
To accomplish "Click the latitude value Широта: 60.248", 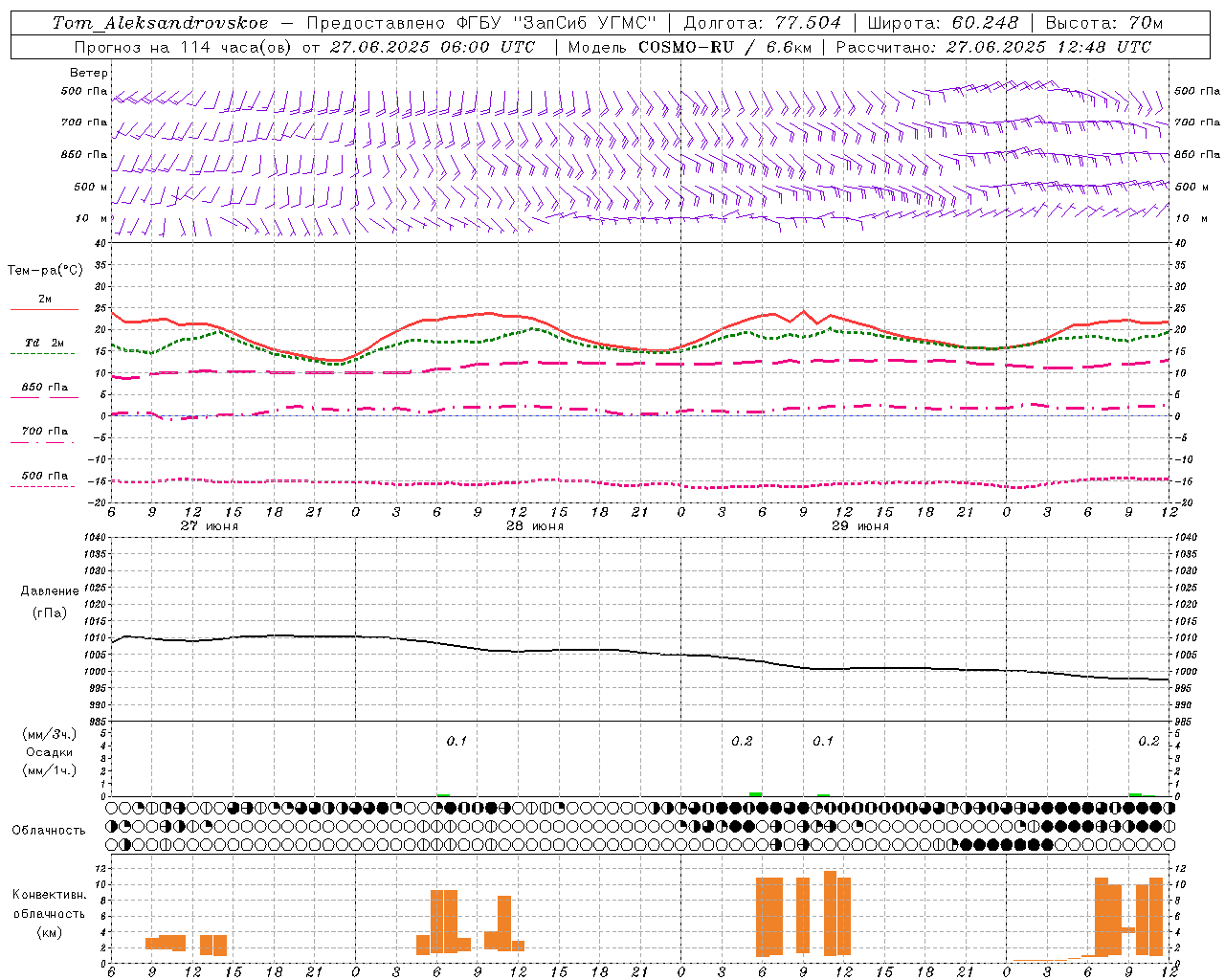I will (x=943, y=22).
